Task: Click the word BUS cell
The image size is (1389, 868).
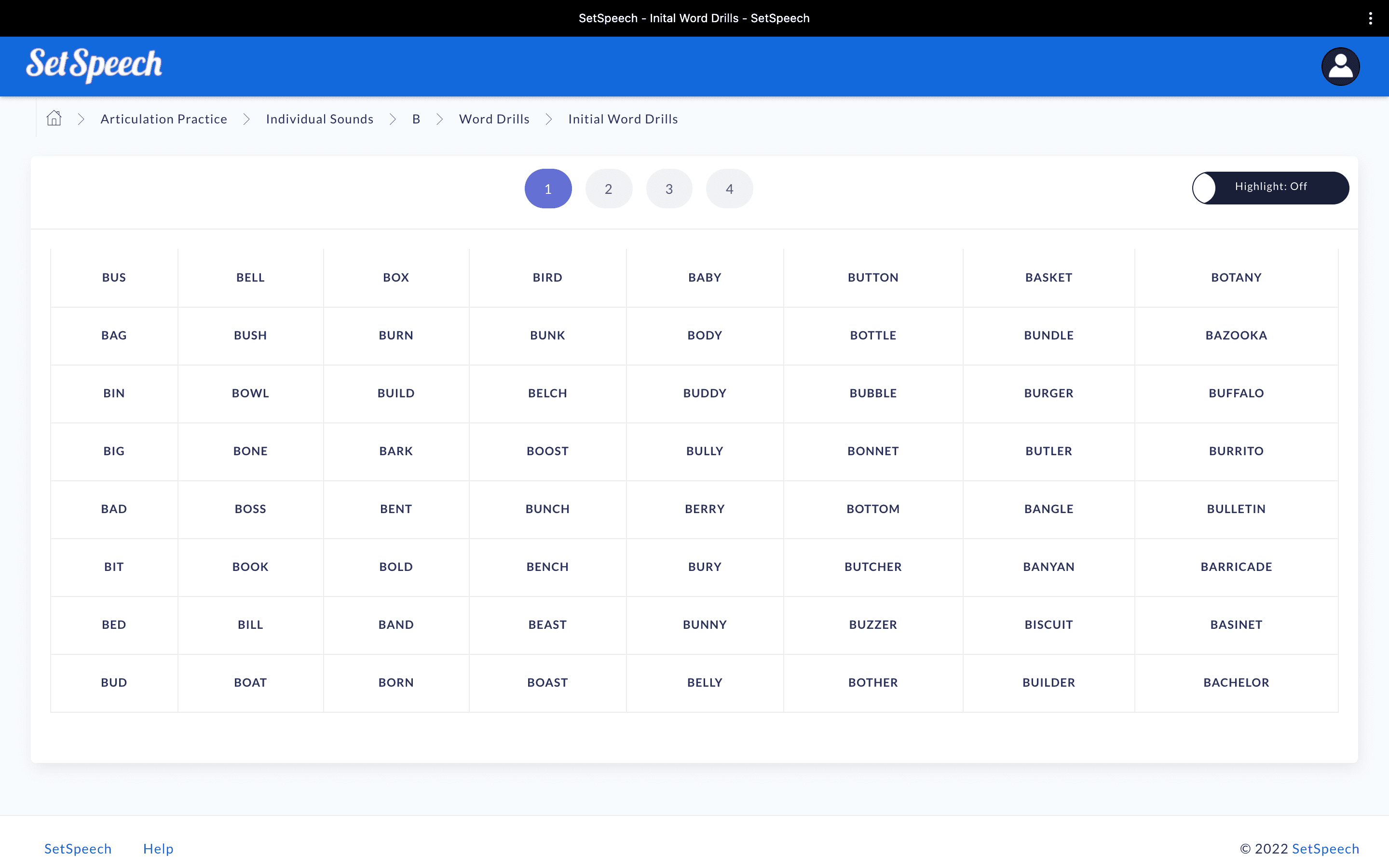Action: point(114,277)
